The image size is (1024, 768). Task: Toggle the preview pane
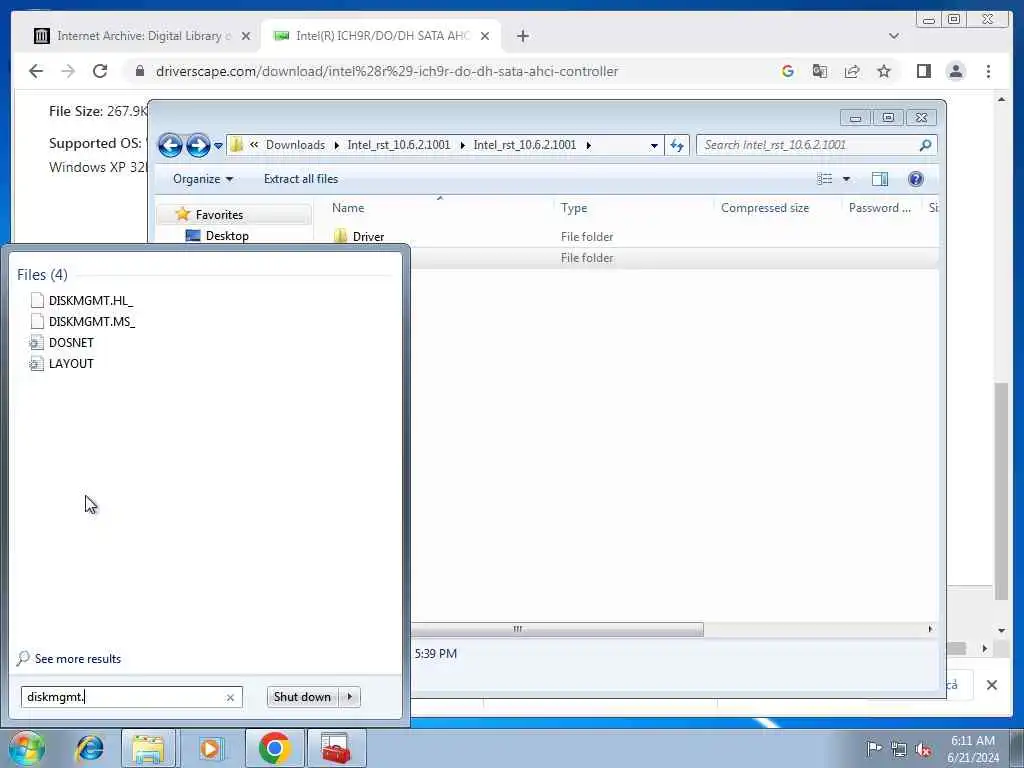(x=880, y=179)
